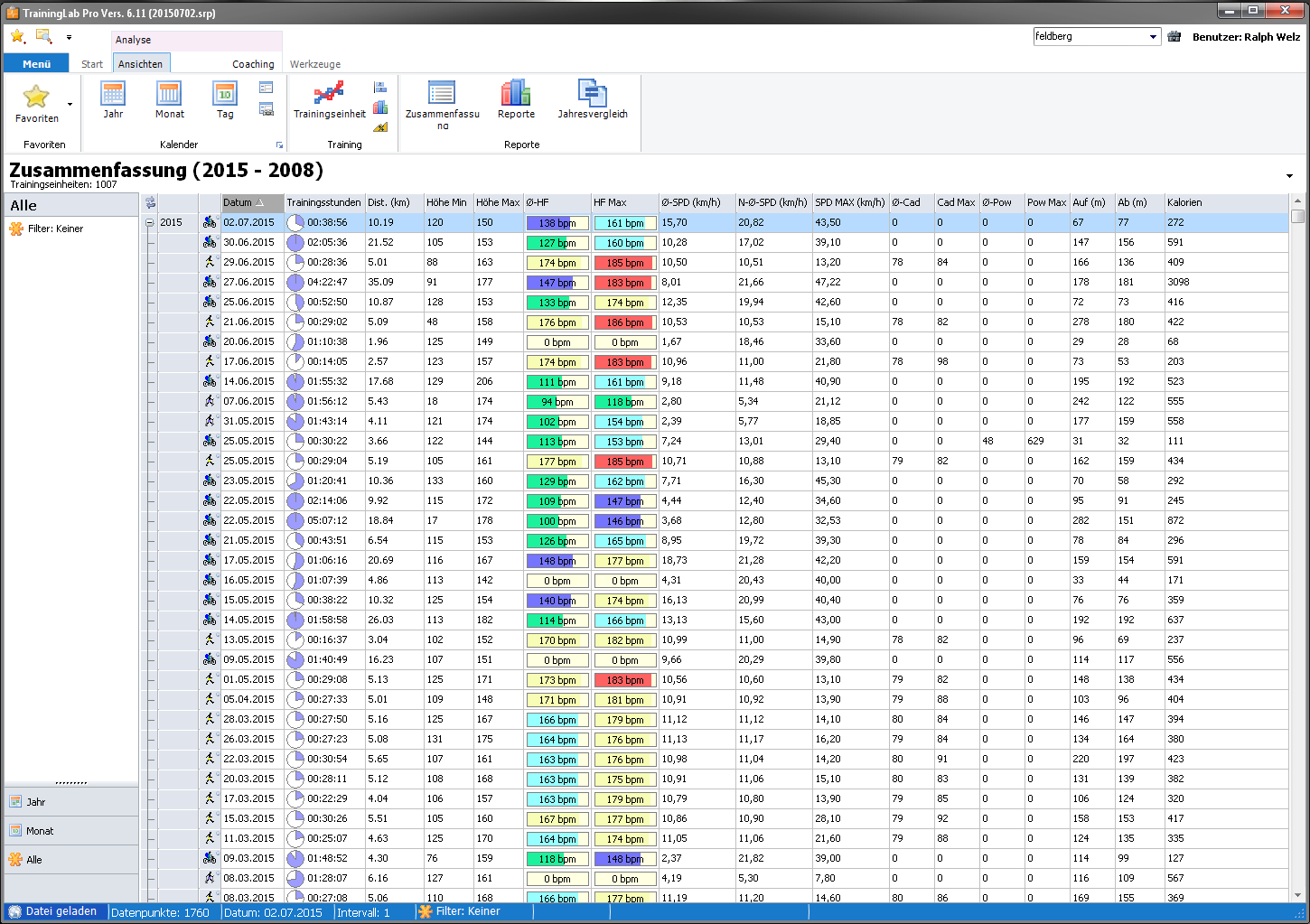
Task: Click the top small icon in Training group
Action: pyautogui.click(x=380, y=88)
